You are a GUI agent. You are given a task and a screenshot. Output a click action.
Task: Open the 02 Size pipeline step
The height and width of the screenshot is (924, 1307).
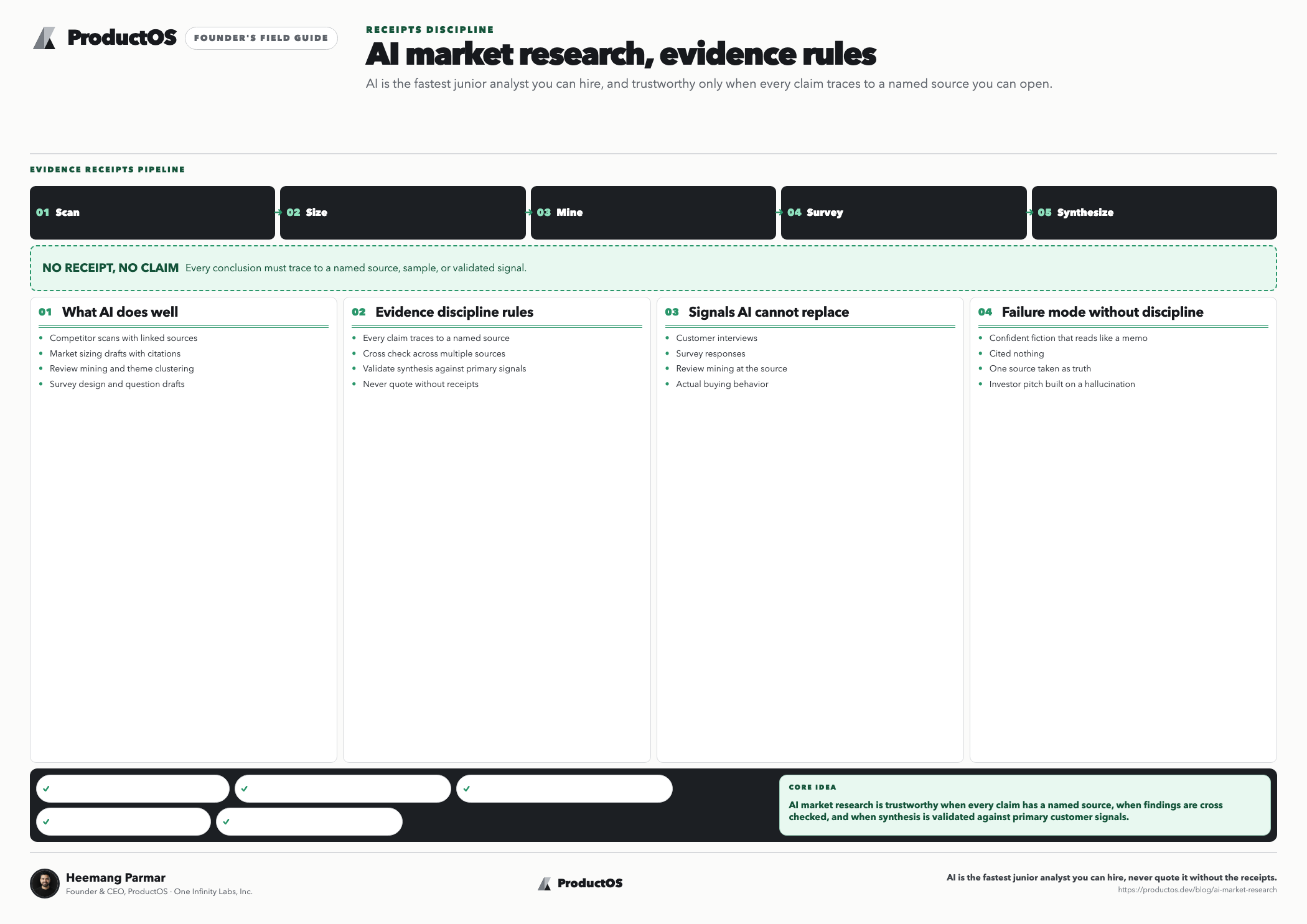pyautogui.click(x=403, y=213)
